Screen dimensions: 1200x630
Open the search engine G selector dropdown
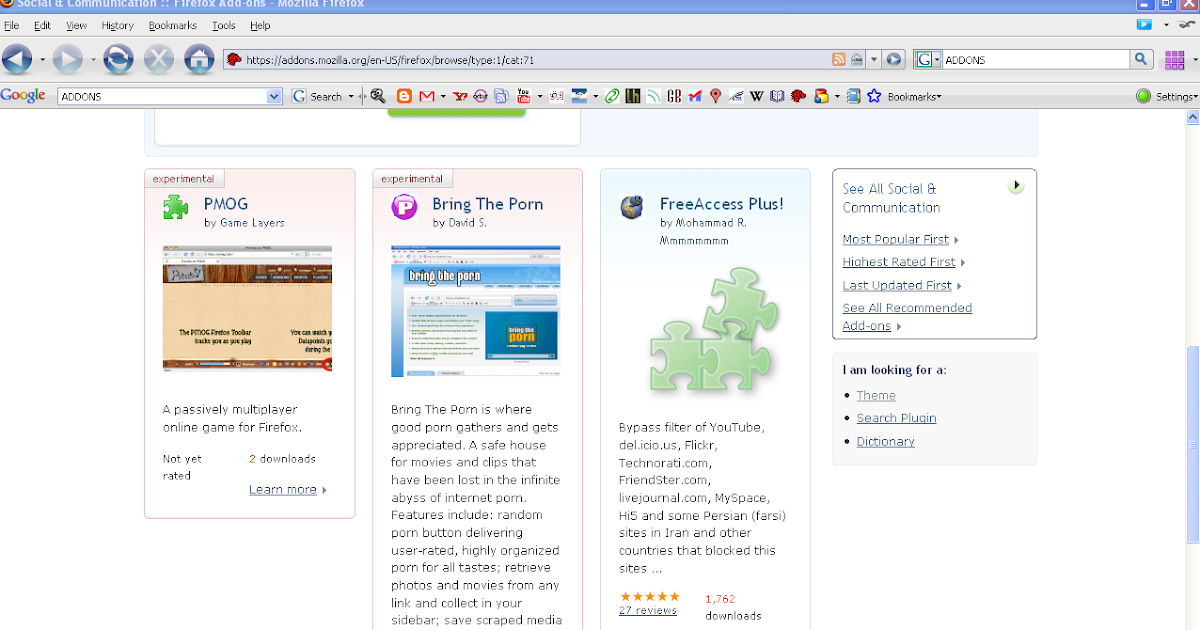coord(927,60)
